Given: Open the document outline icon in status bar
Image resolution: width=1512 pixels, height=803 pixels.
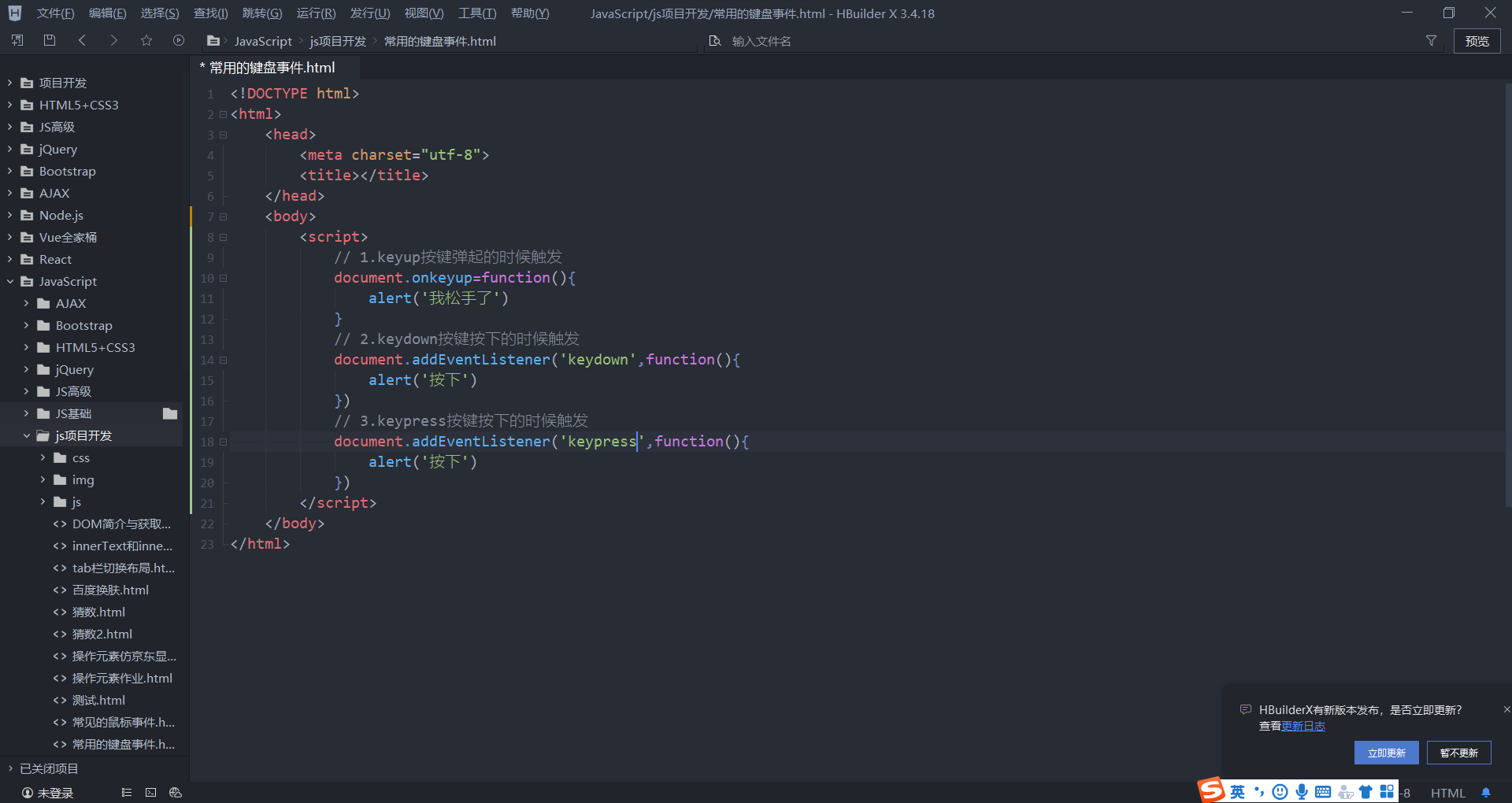Looking at the screenshot, I should coord(126,793).
